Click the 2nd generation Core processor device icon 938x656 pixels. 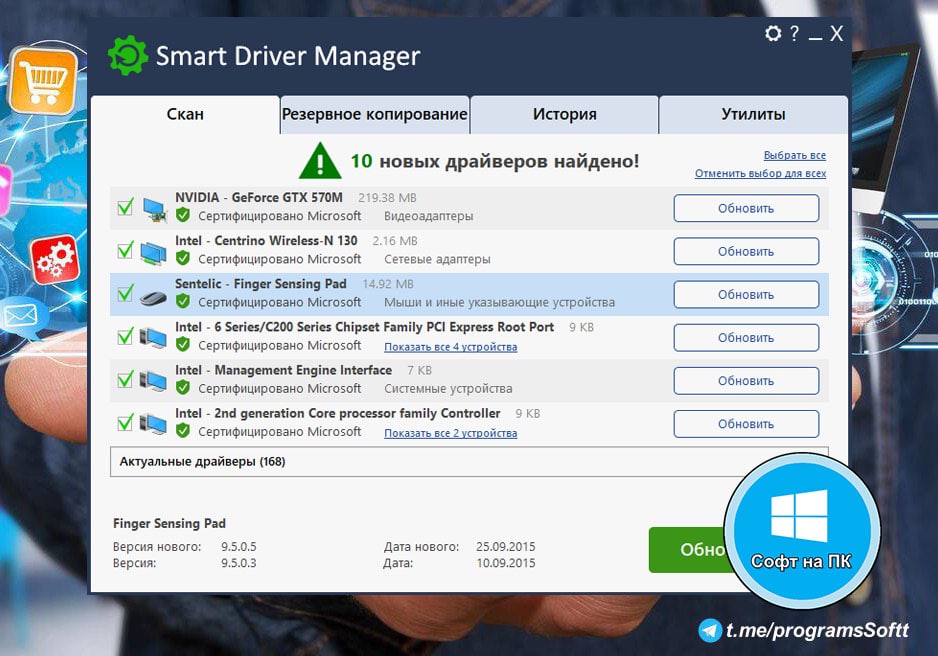point(153,424)
